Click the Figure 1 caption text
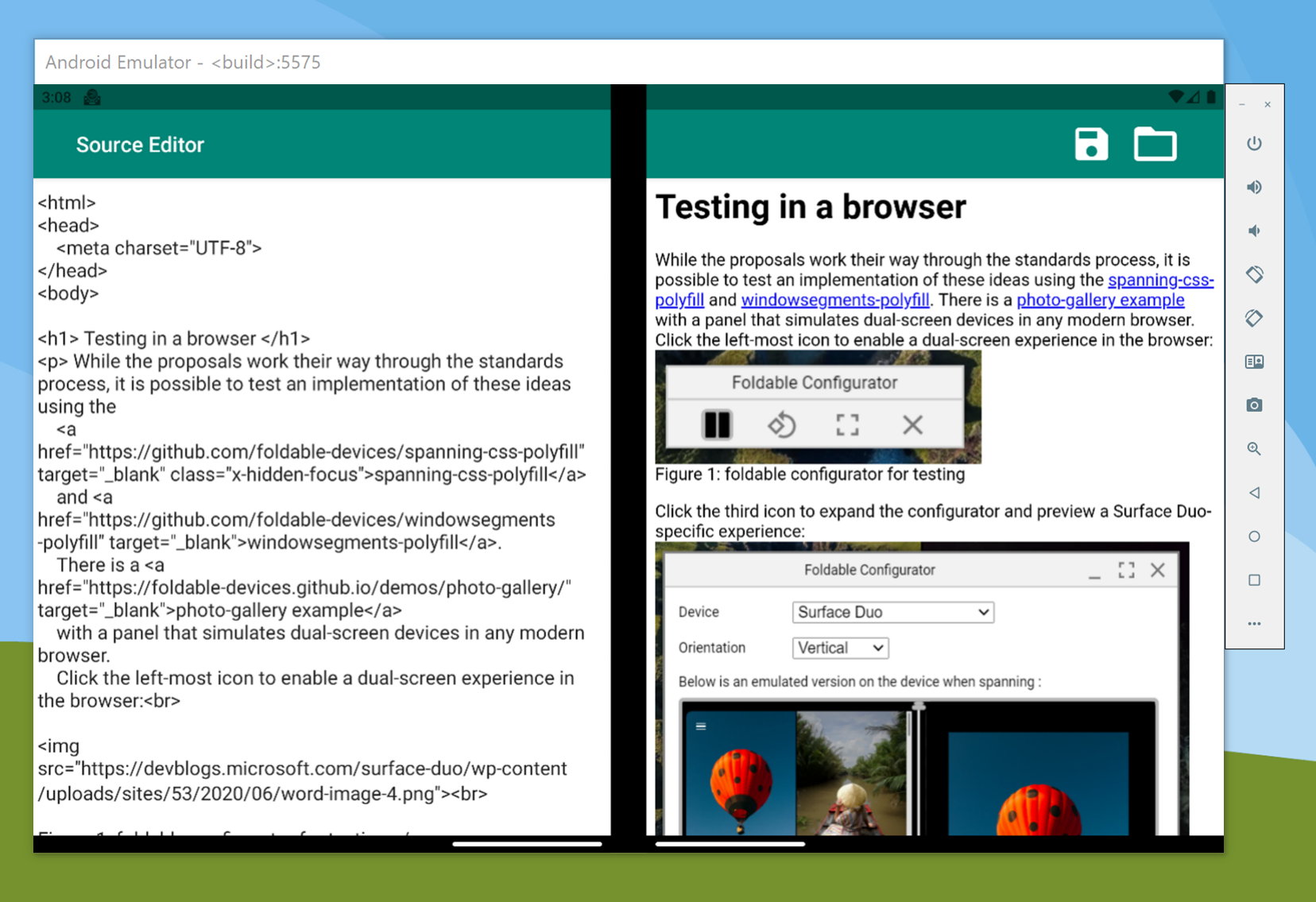The width and height of the screenshot is (1316, 902). pyautogui.click(x=810, y=474)
